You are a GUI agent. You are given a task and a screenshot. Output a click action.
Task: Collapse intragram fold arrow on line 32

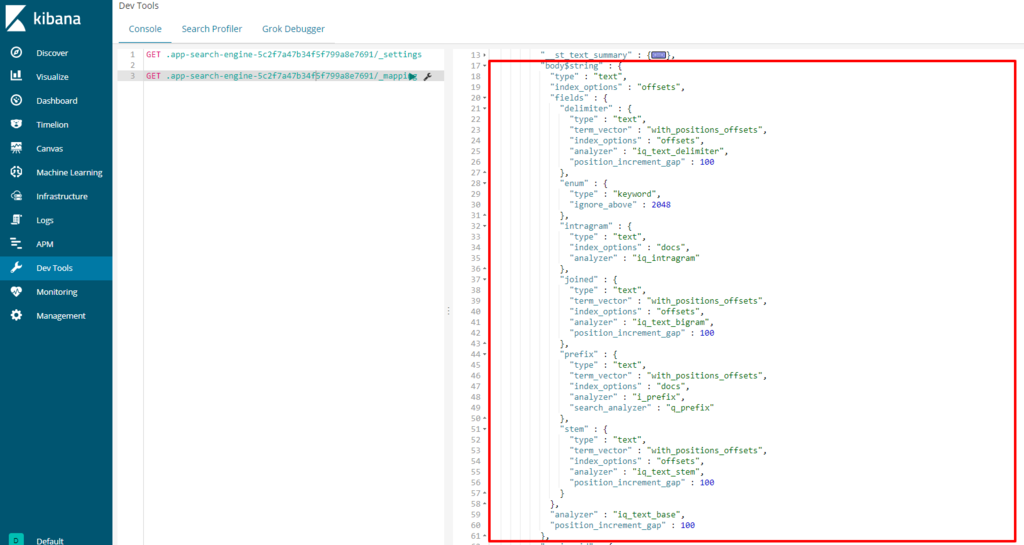[x=484, y=226]
